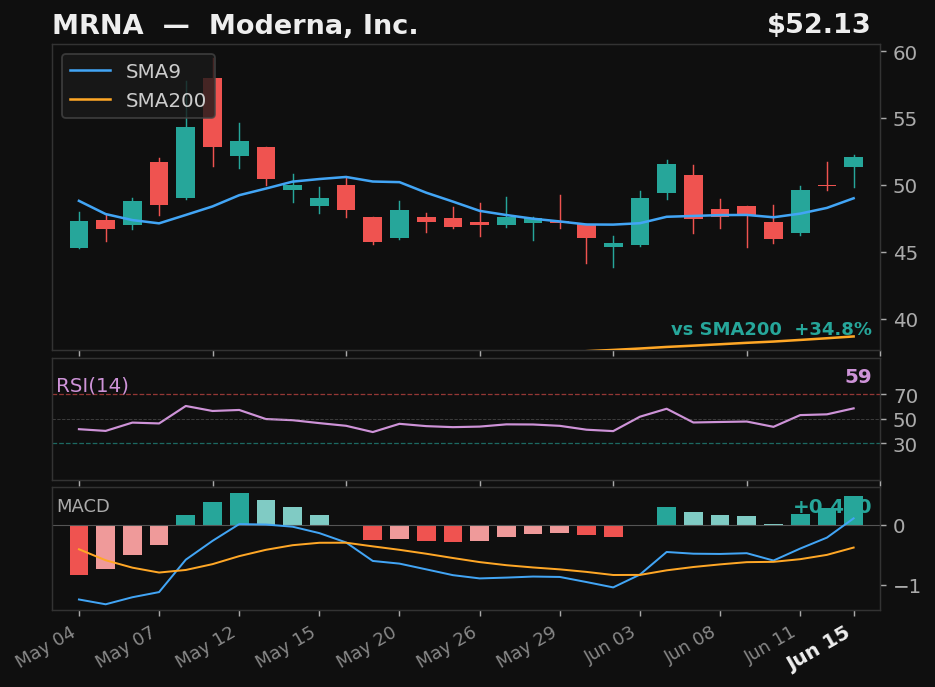The height and width of the screenshot is (687, 935).
Task: Click the blue SMA9 legend line swatch
Action: [91, 71]
